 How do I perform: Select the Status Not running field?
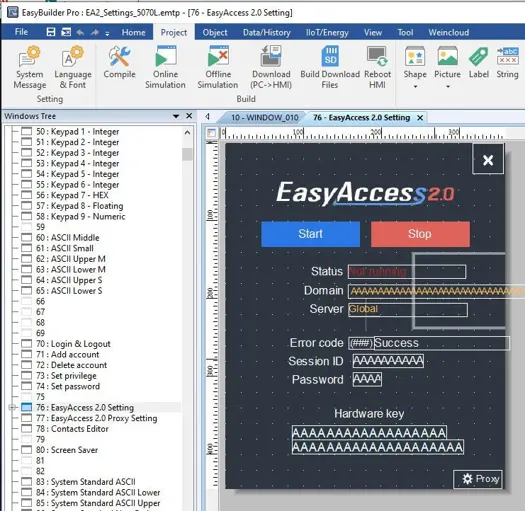coord(407,272)
